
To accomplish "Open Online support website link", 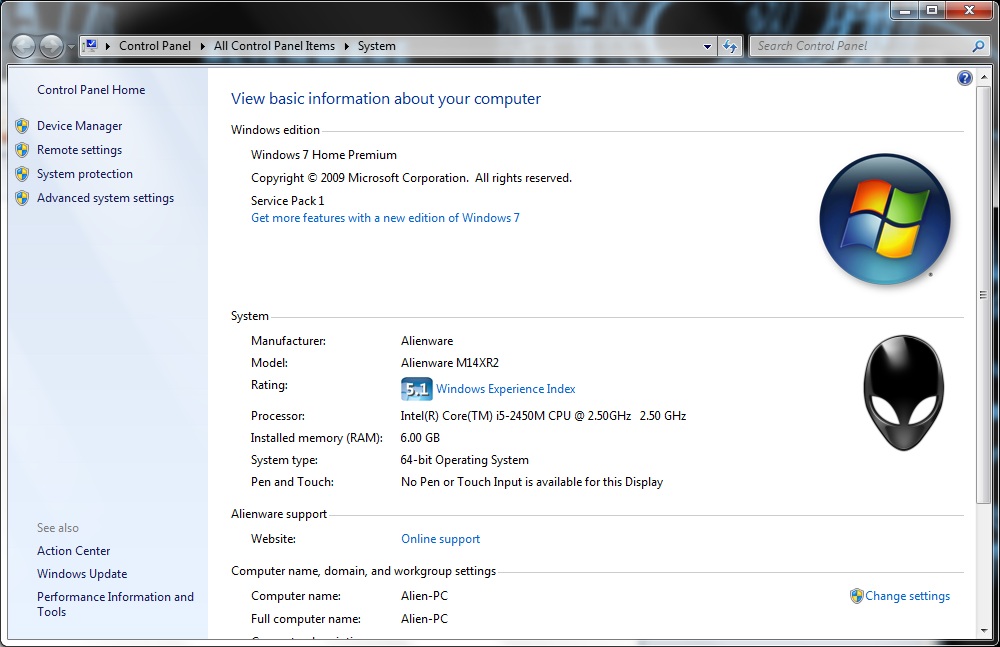I will point(441,539).
